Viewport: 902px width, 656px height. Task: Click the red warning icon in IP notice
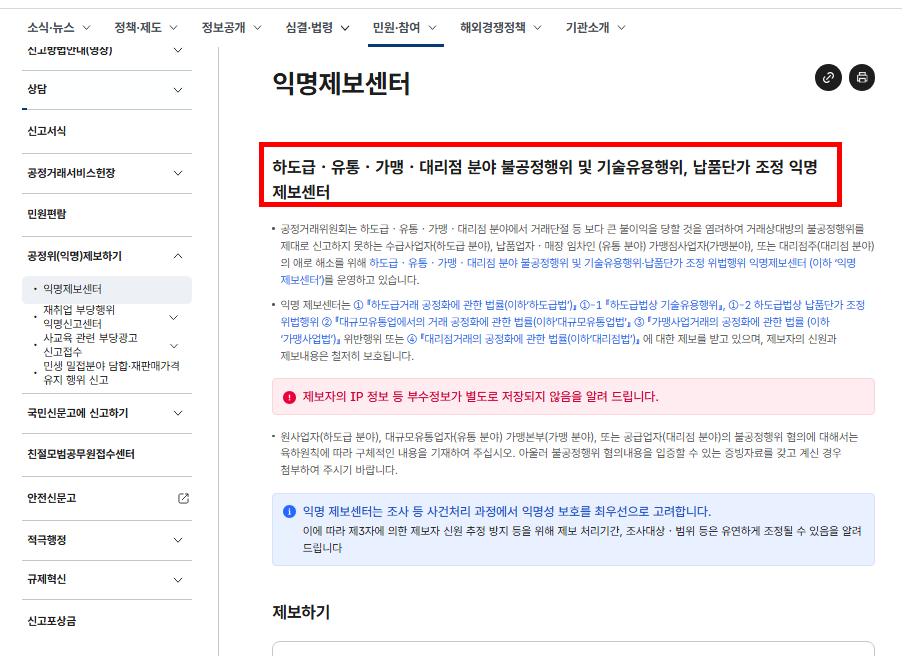point(289,397)
